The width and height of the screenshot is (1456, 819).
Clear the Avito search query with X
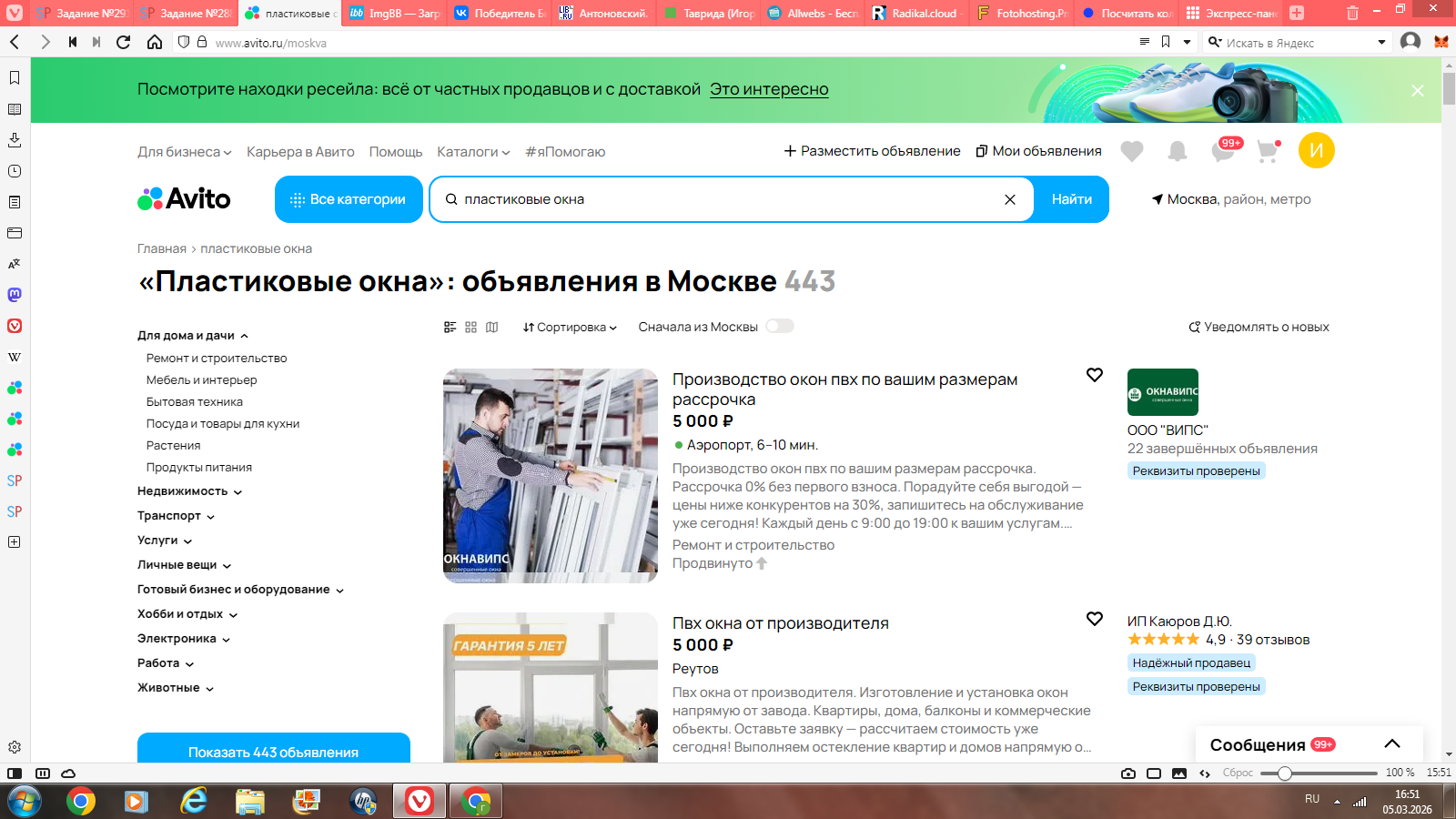[x=1010, y=199]
